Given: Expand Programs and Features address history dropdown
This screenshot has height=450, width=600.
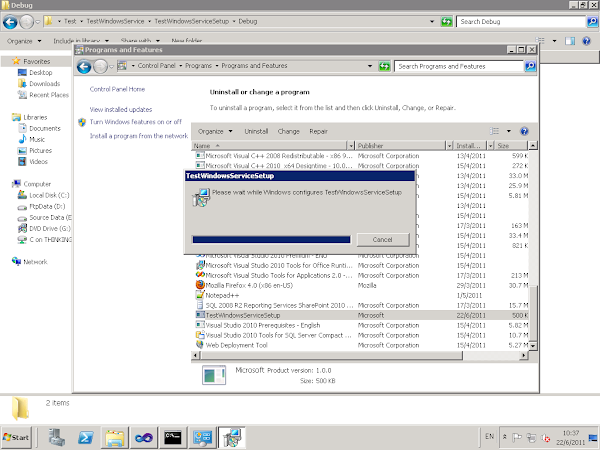Looking at the screenshot, I should coord(370,66).
